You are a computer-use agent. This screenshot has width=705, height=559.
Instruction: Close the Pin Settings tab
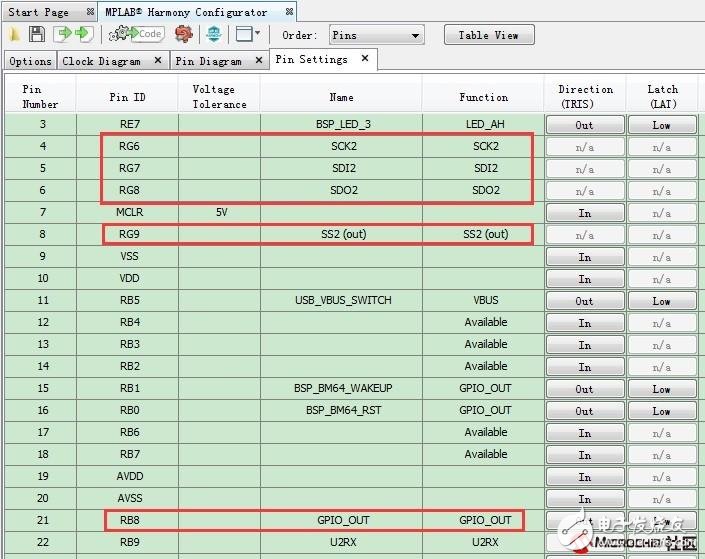point(365,60)
